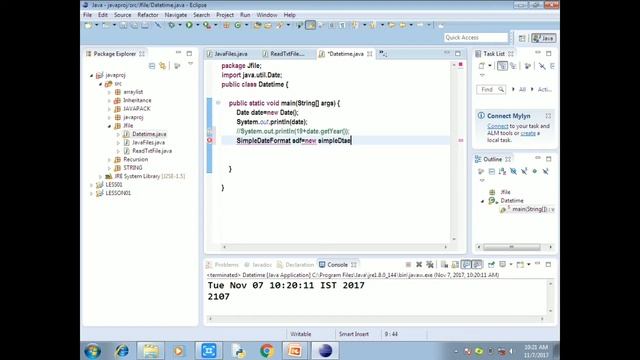Viewport: 640px width, 360px height.
Task: Toggle Hide Static Members in Outline toolbar
Action: click(x=524, y=171)
